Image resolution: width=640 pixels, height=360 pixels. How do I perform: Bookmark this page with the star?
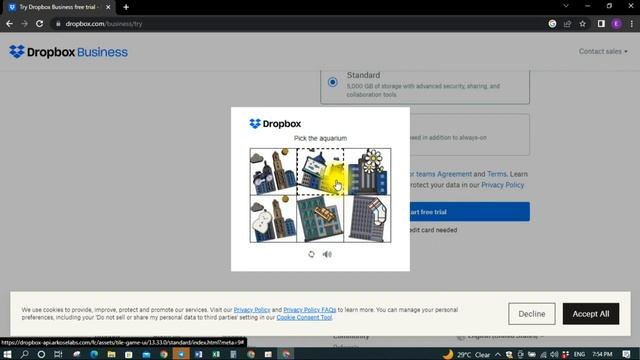point(582,24)
